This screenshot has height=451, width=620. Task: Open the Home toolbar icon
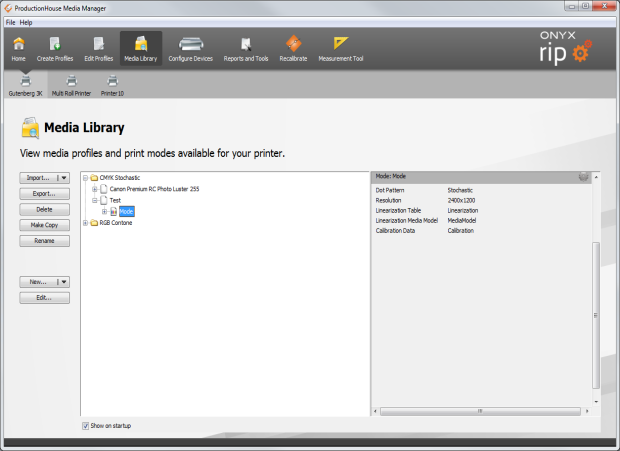coord(19,49)
